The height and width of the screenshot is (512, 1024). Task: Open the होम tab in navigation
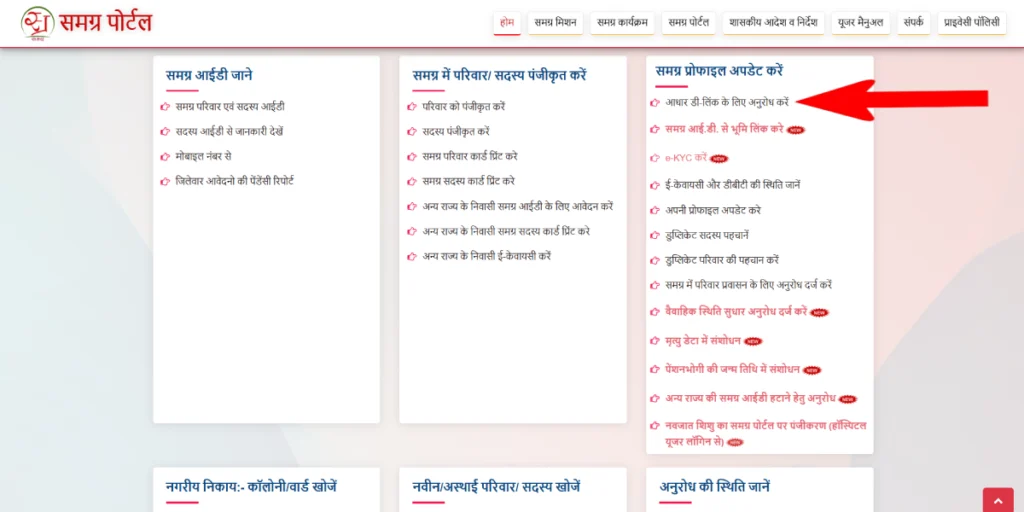507,22
